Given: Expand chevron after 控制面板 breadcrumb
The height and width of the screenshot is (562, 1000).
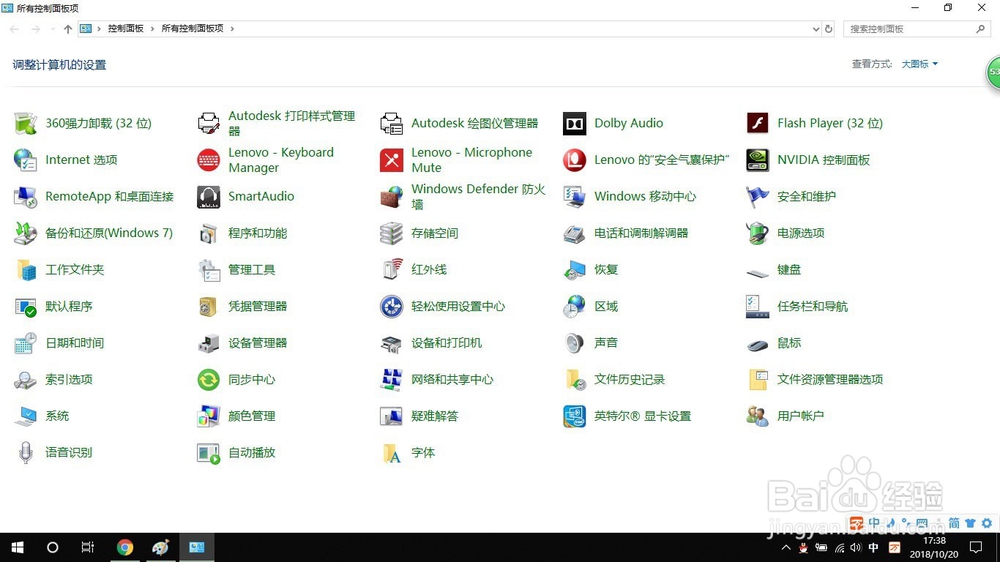Looking at the screenshot, I should (x=152, y=29).
